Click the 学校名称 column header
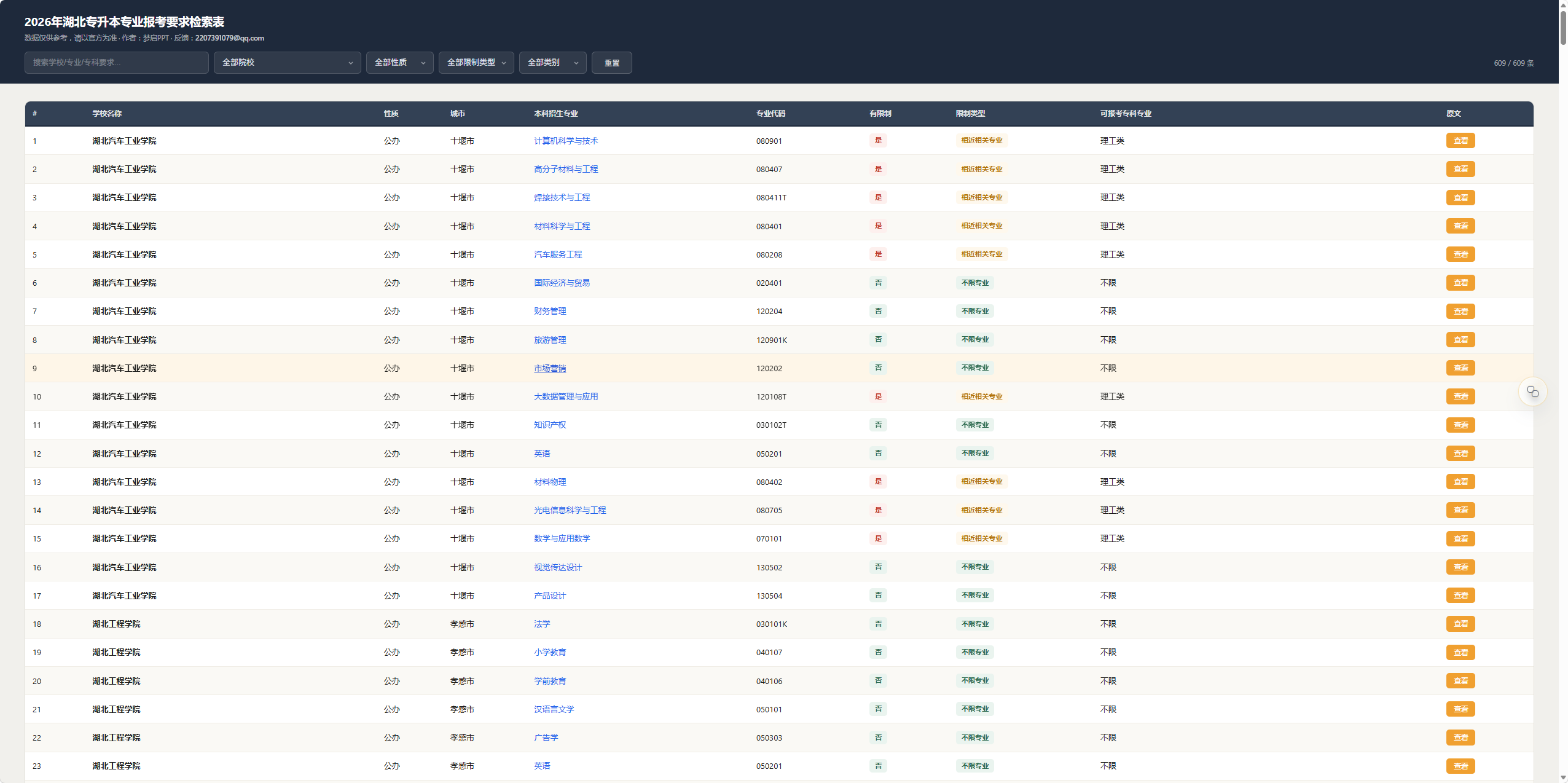The image size is (1568, 783). click(x=107, y=114)
